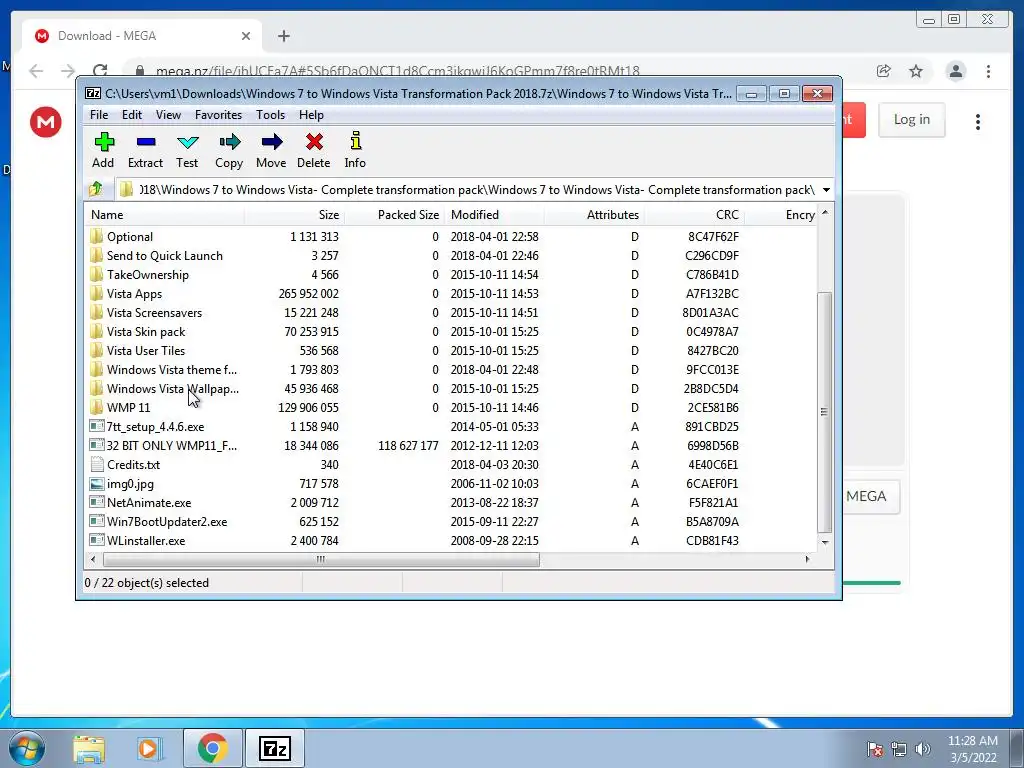Click the network tray icon
1024x768 pixels.
pos(899,749)
